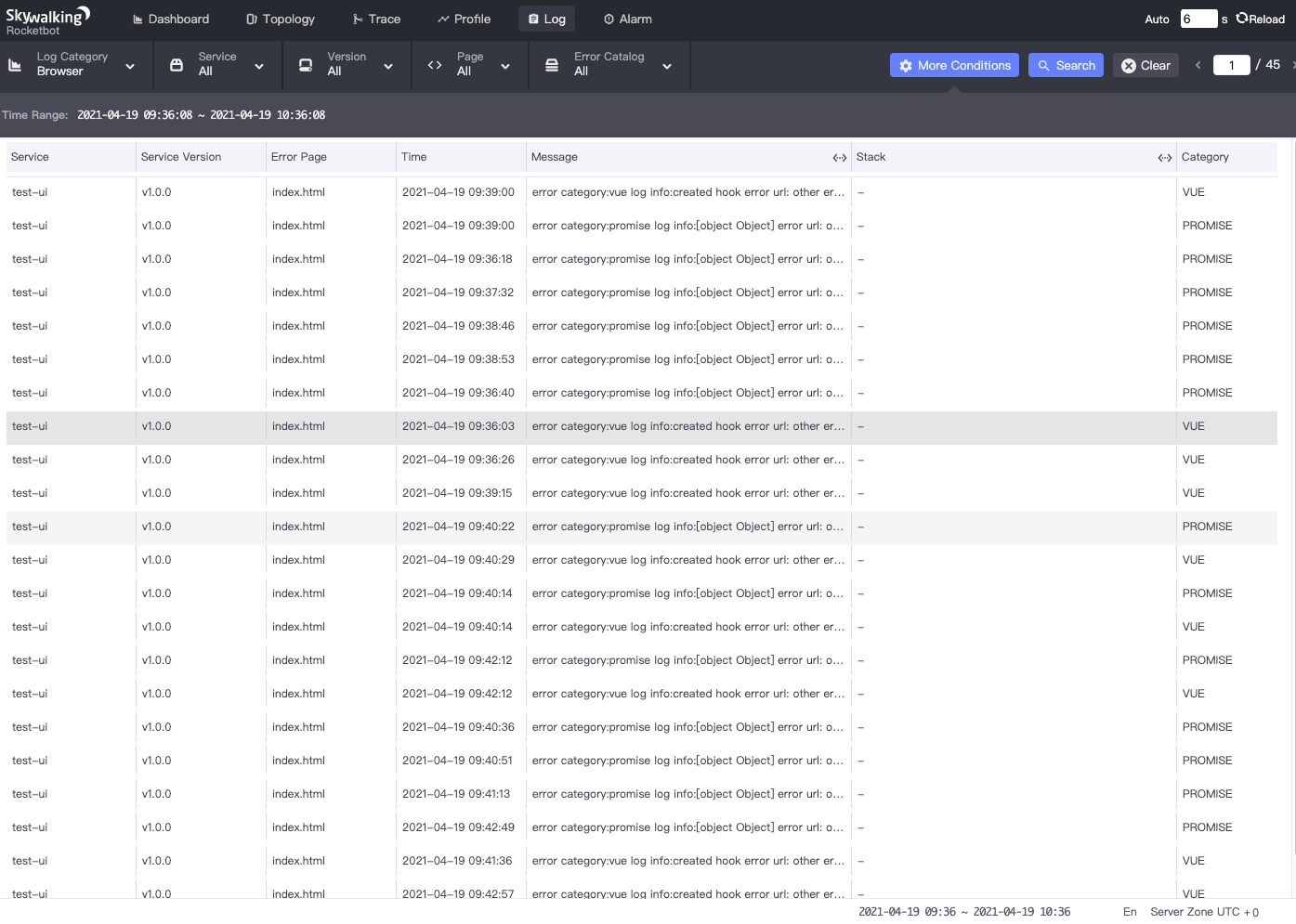Click the Log Category chart icon
Screen dimensions: 1296x924
click(x=15, y=65)
